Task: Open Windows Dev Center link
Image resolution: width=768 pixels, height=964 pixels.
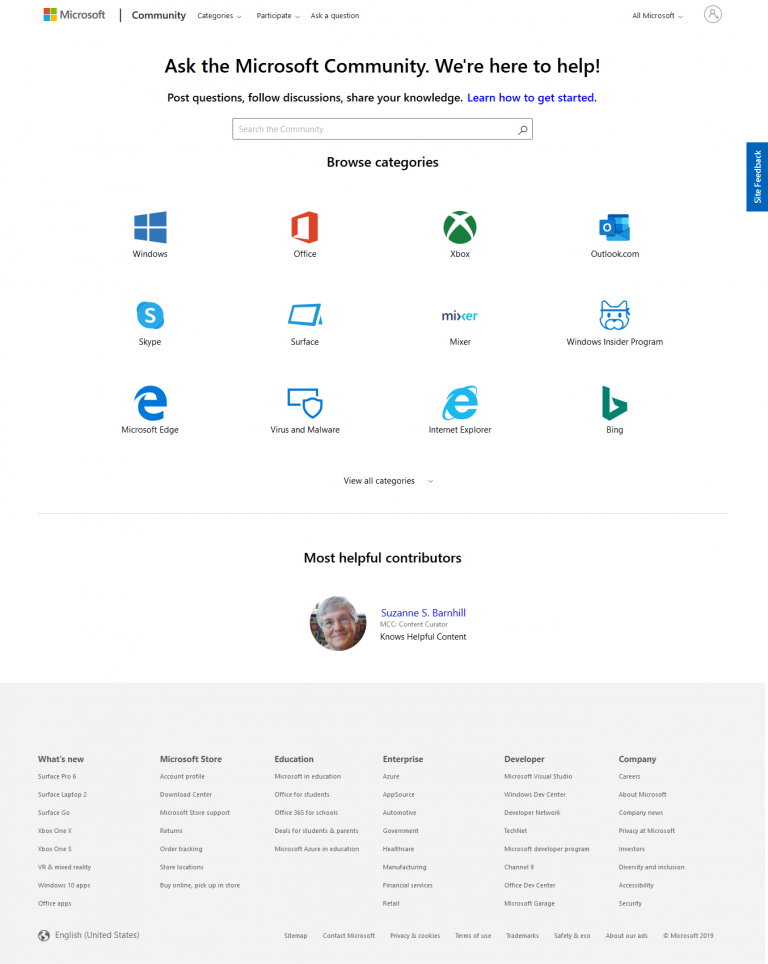Action: click(535, 794)
